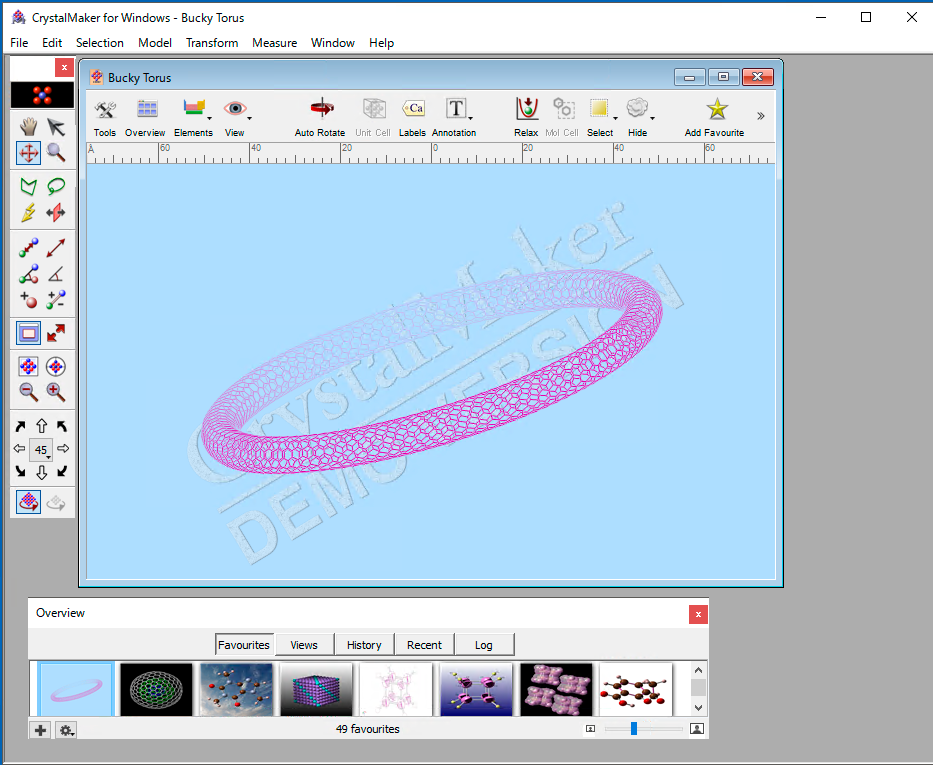Open the gear options dropdown in Overview
Viewport: 933px width, 765px height.
pyautogui.click(x=65, y=730)
